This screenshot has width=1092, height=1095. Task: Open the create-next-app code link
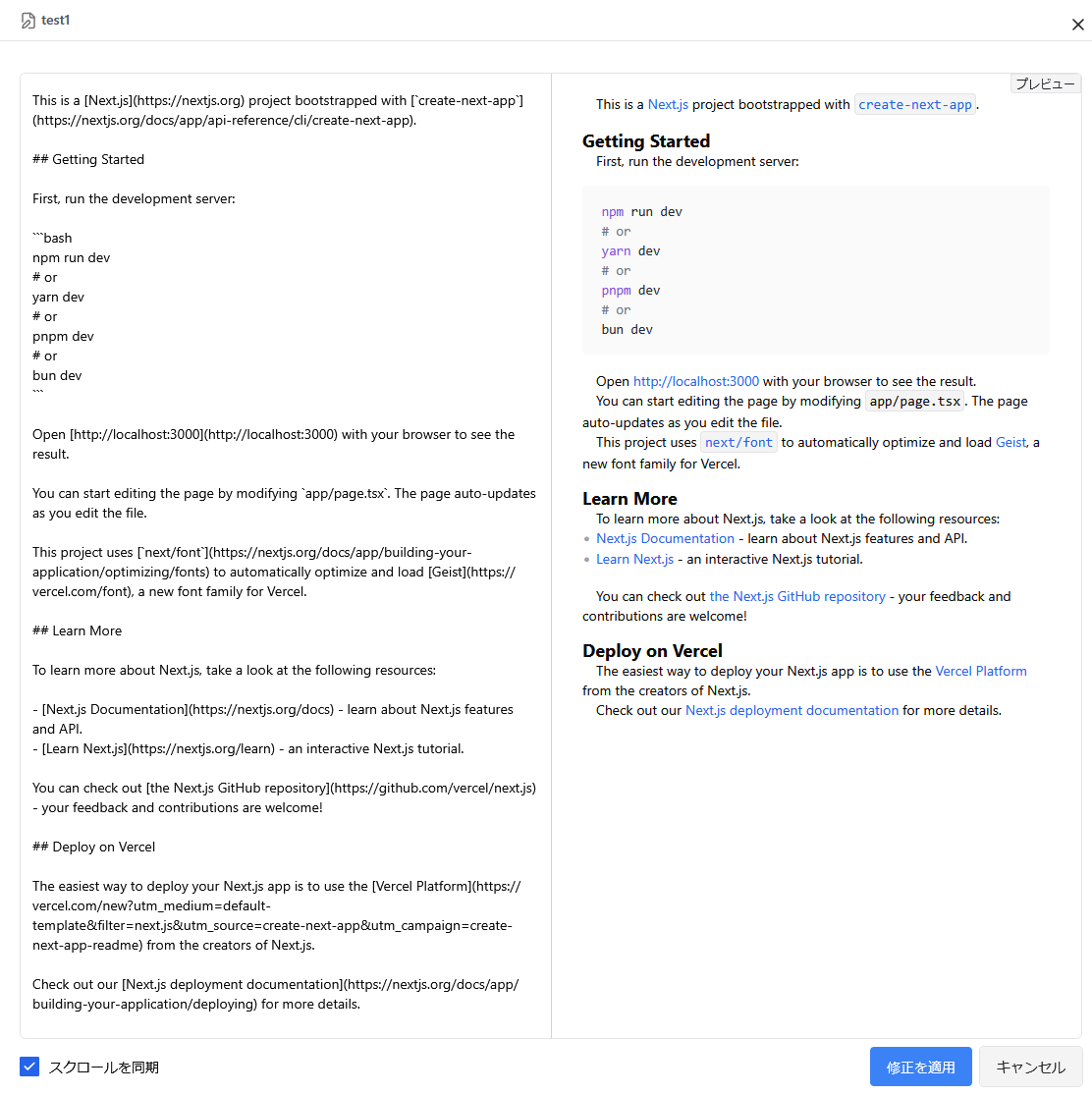(x=914, y=104)
